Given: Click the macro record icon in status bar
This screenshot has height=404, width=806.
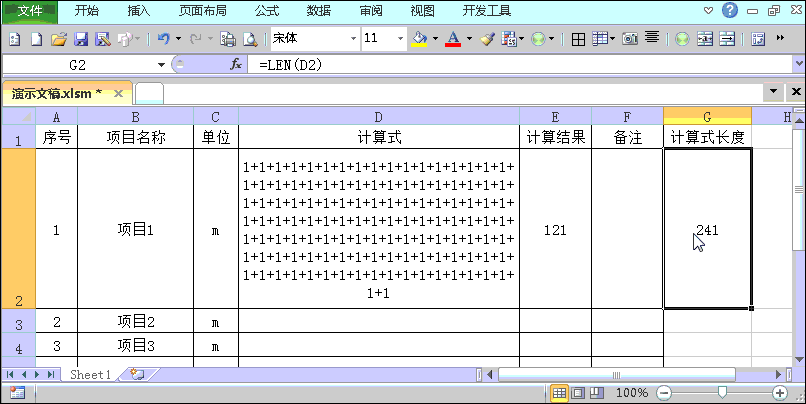Looking at the screenshot, I should point(17,393).
